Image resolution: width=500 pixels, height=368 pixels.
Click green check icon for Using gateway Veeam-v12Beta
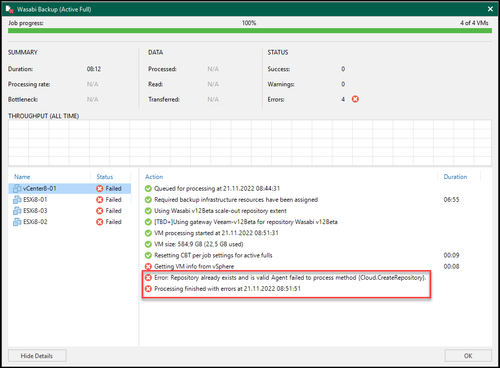click(148, 222)
